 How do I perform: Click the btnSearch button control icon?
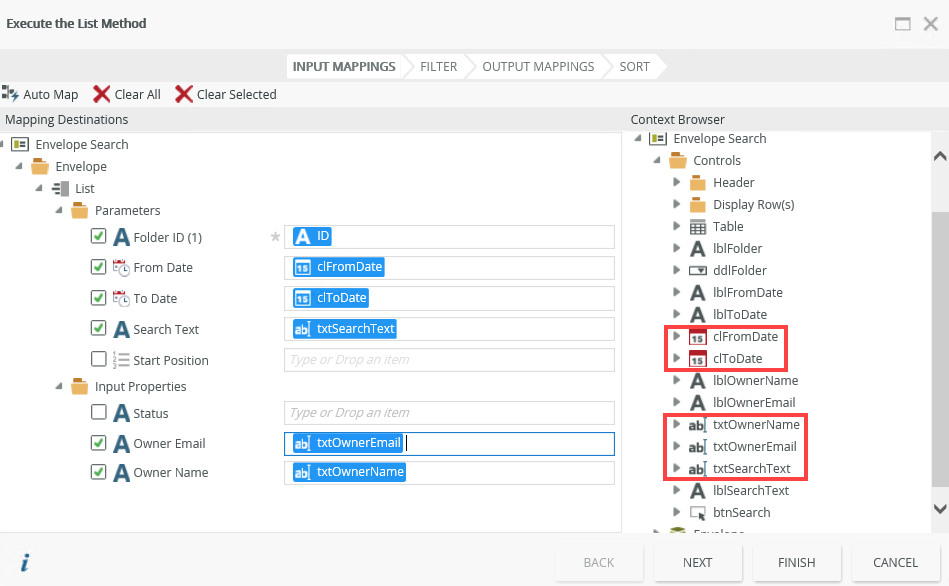(x=698, y=512)
